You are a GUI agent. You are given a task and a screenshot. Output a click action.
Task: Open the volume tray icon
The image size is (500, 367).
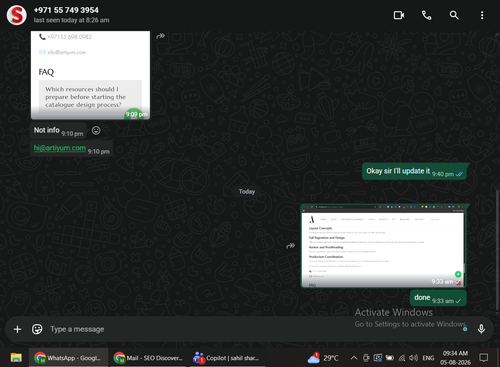click(413, 358)
